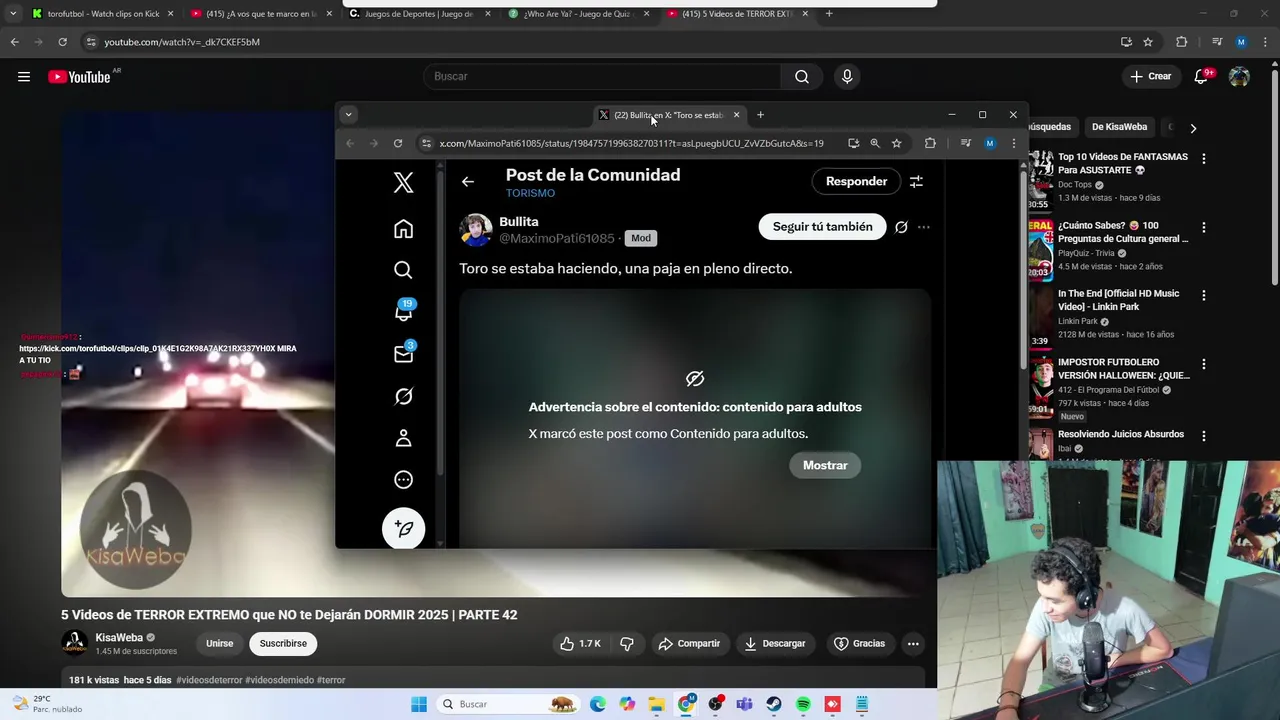Viewport: 1280px width, 720px height.
Task: Open the X home icon in sidebar
Action: coord(403,229)
